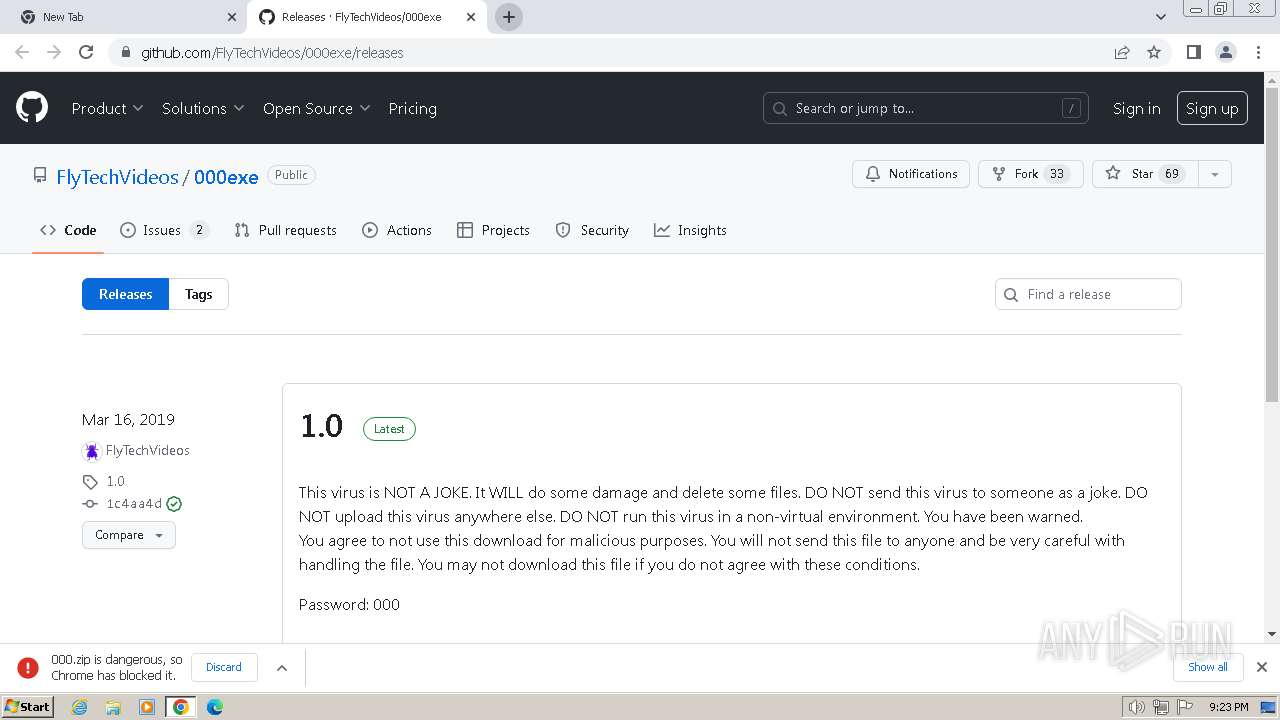Reload the page with refresh icon

86,52
